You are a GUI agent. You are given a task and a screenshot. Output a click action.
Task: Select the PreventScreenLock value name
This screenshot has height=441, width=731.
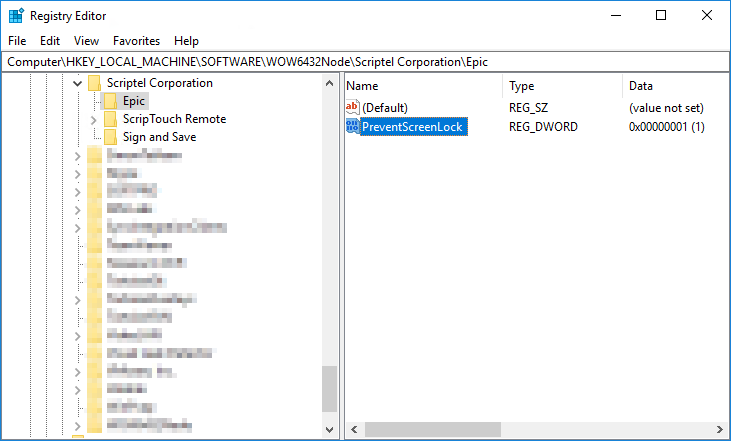[413, 127]
